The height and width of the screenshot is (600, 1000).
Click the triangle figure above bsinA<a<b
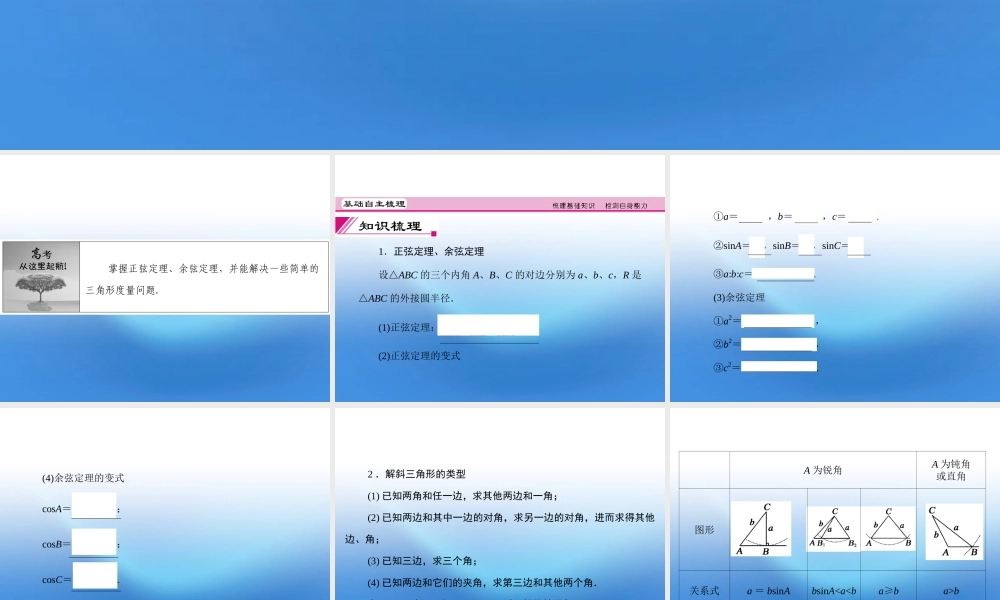[833, 529]
